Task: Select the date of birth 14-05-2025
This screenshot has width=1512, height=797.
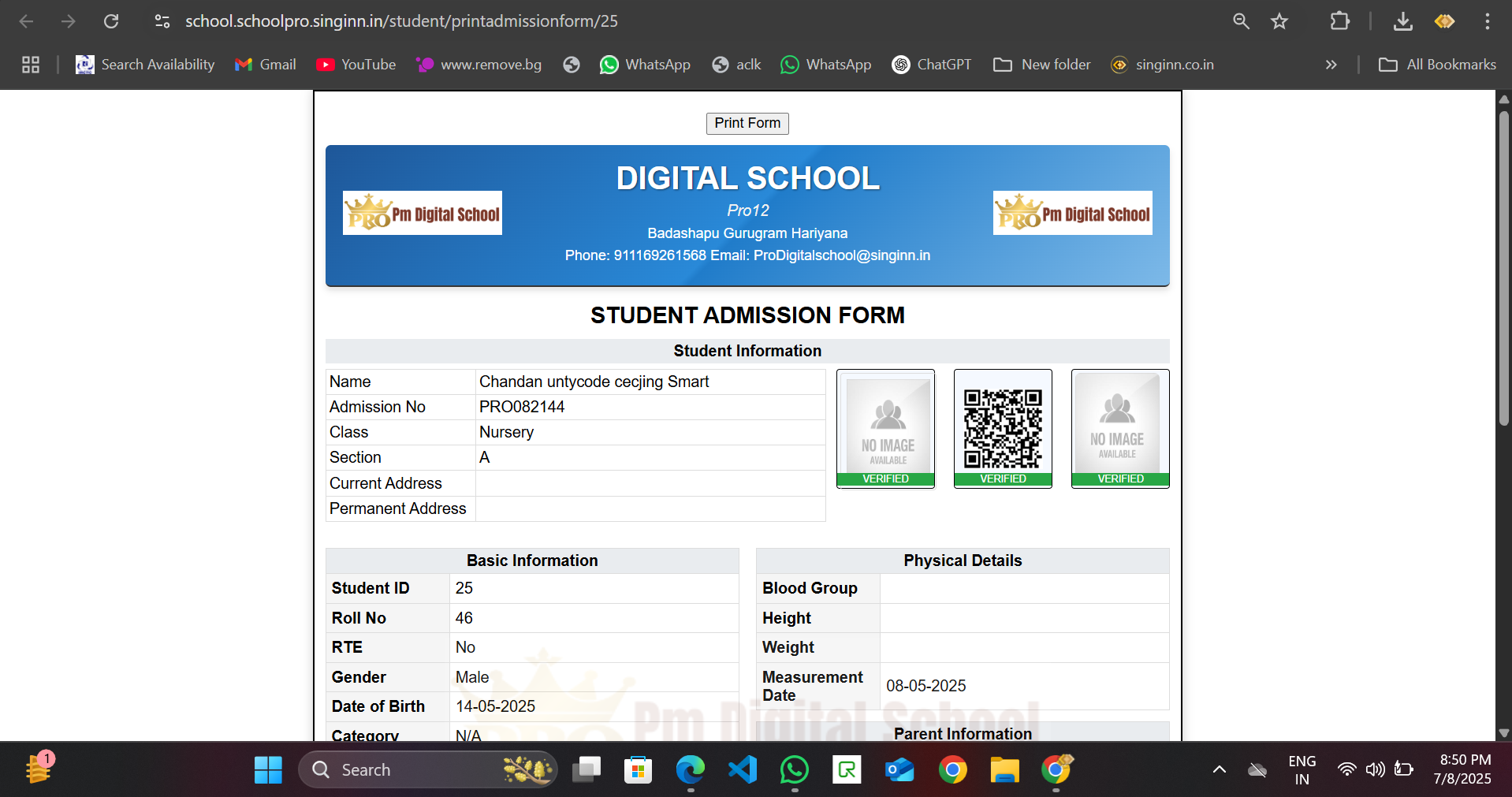Action: click(495, 706)
